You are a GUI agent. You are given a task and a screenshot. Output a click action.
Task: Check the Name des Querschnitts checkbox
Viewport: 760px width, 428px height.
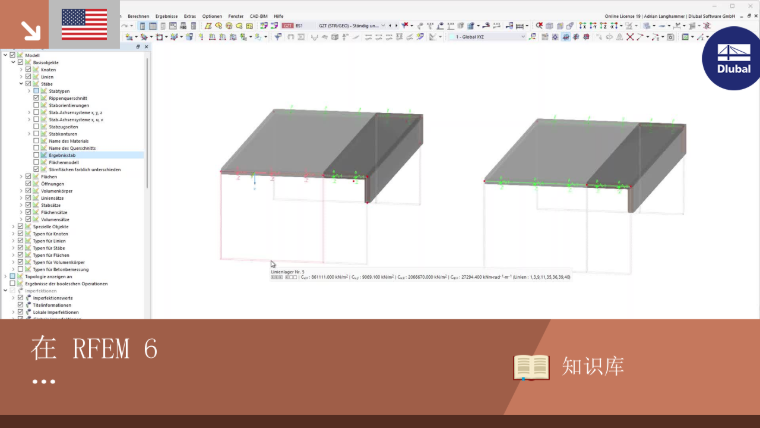click(36, 148)
